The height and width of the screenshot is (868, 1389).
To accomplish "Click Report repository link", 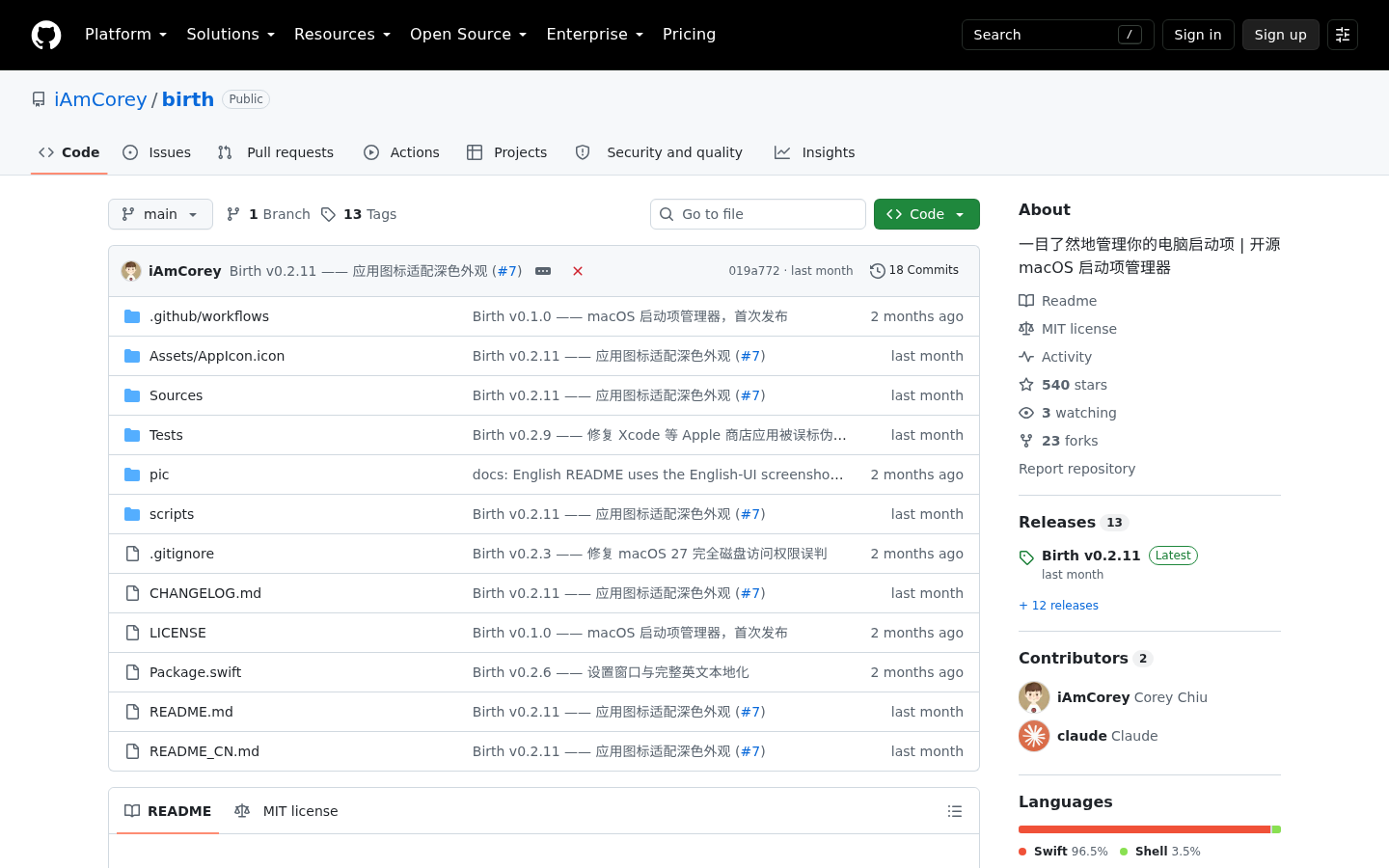I will pos(1076,469).
